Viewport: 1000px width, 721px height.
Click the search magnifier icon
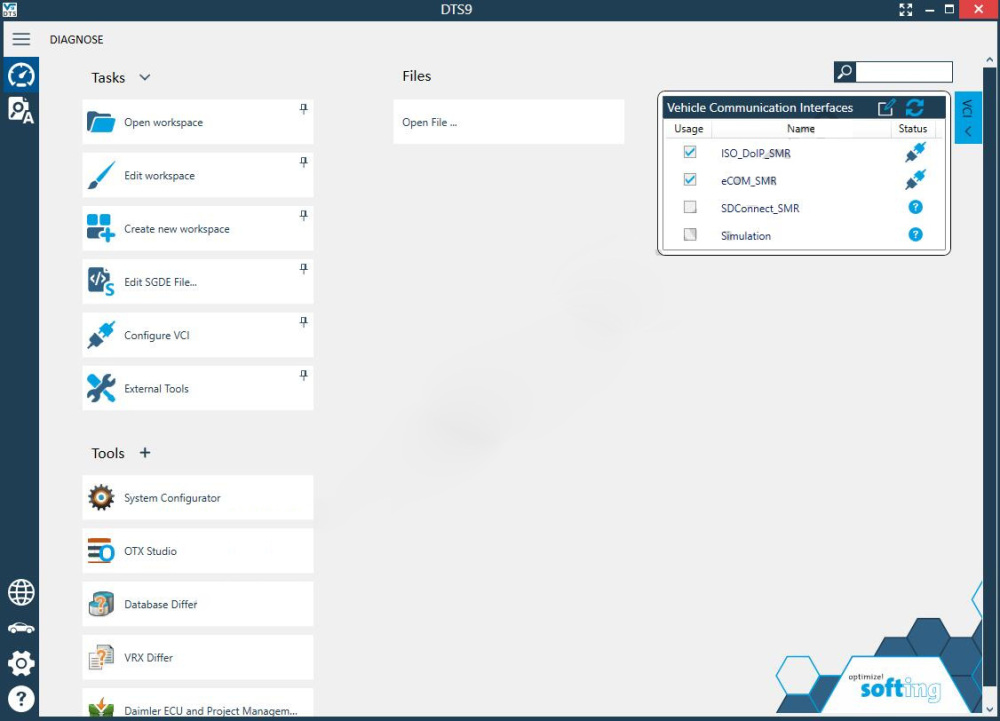click(x=844, y=72)
